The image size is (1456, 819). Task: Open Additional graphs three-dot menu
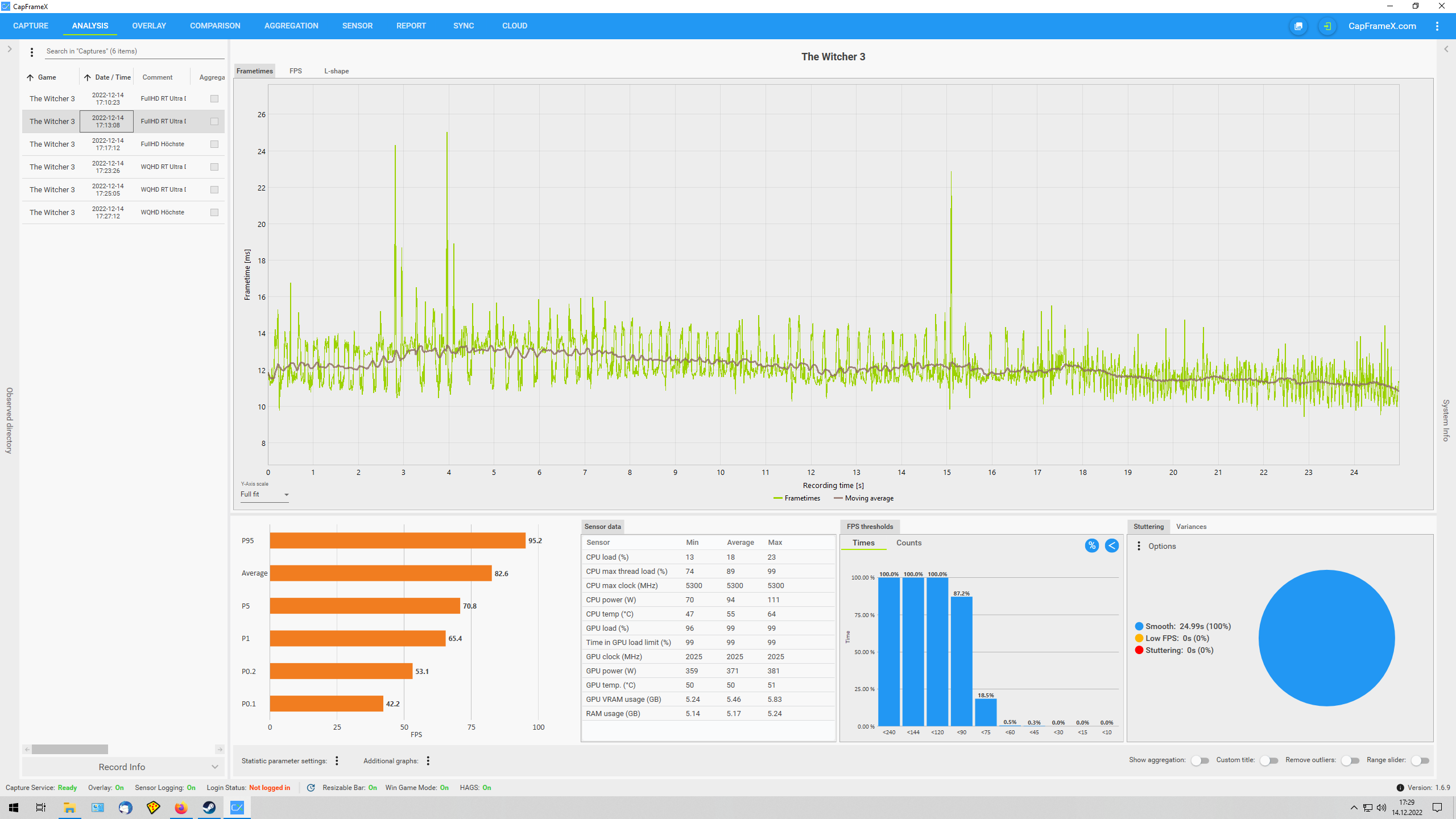pyautogui.click(x=428, y=761)
